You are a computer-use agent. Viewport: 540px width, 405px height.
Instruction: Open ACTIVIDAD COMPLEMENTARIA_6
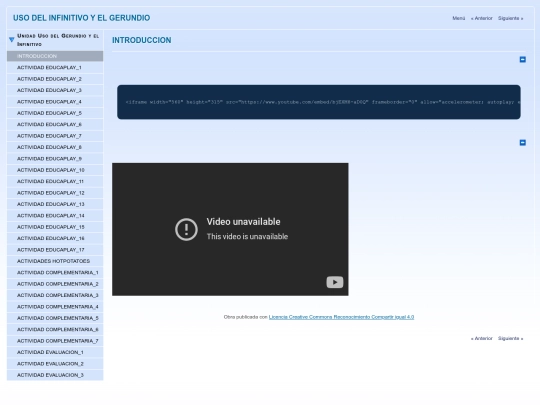[55, 329]
